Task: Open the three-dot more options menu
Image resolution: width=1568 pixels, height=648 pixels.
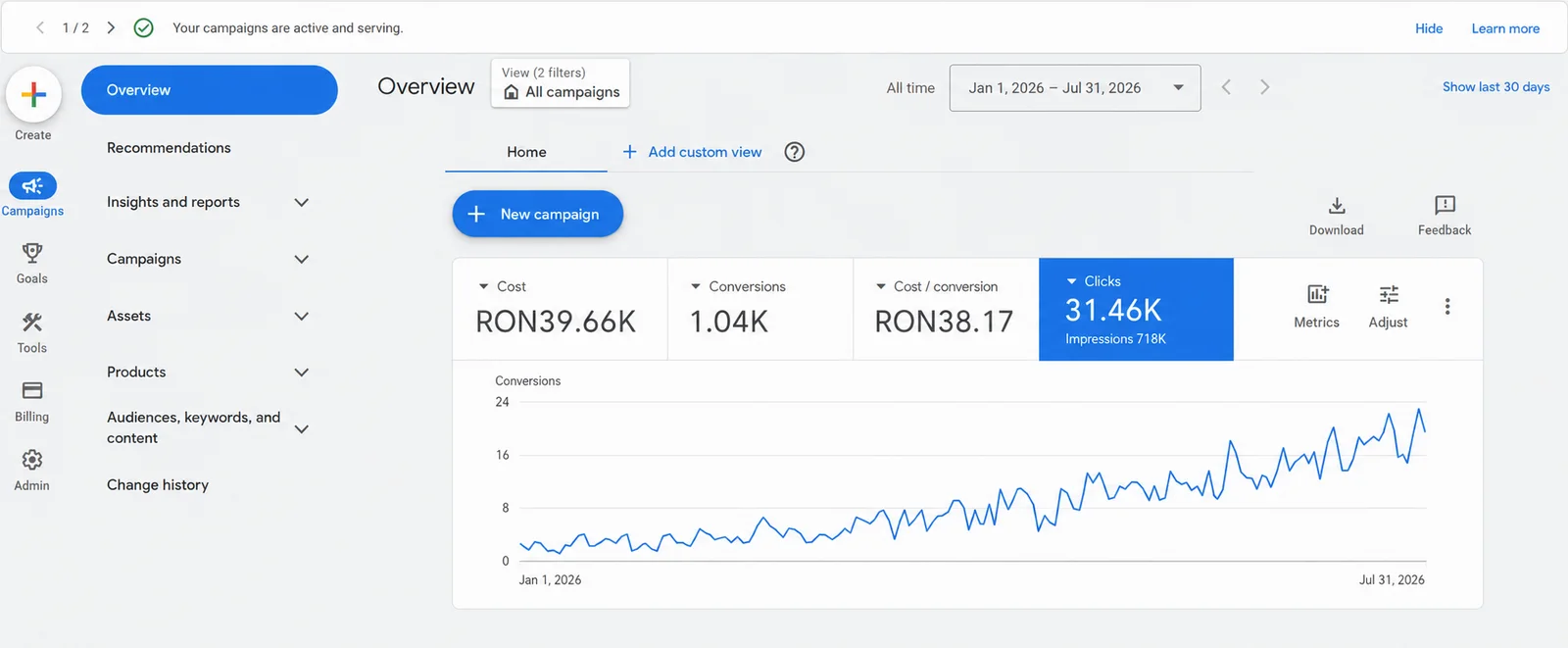Action: point(1447,307)
